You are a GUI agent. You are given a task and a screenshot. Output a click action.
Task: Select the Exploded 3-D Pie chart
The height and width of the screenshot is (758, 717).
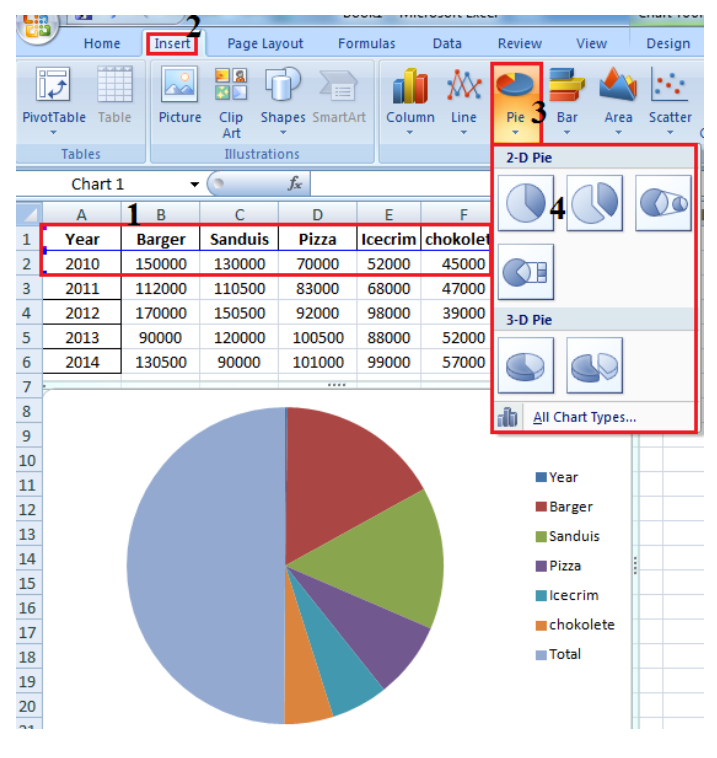[595, 365]
